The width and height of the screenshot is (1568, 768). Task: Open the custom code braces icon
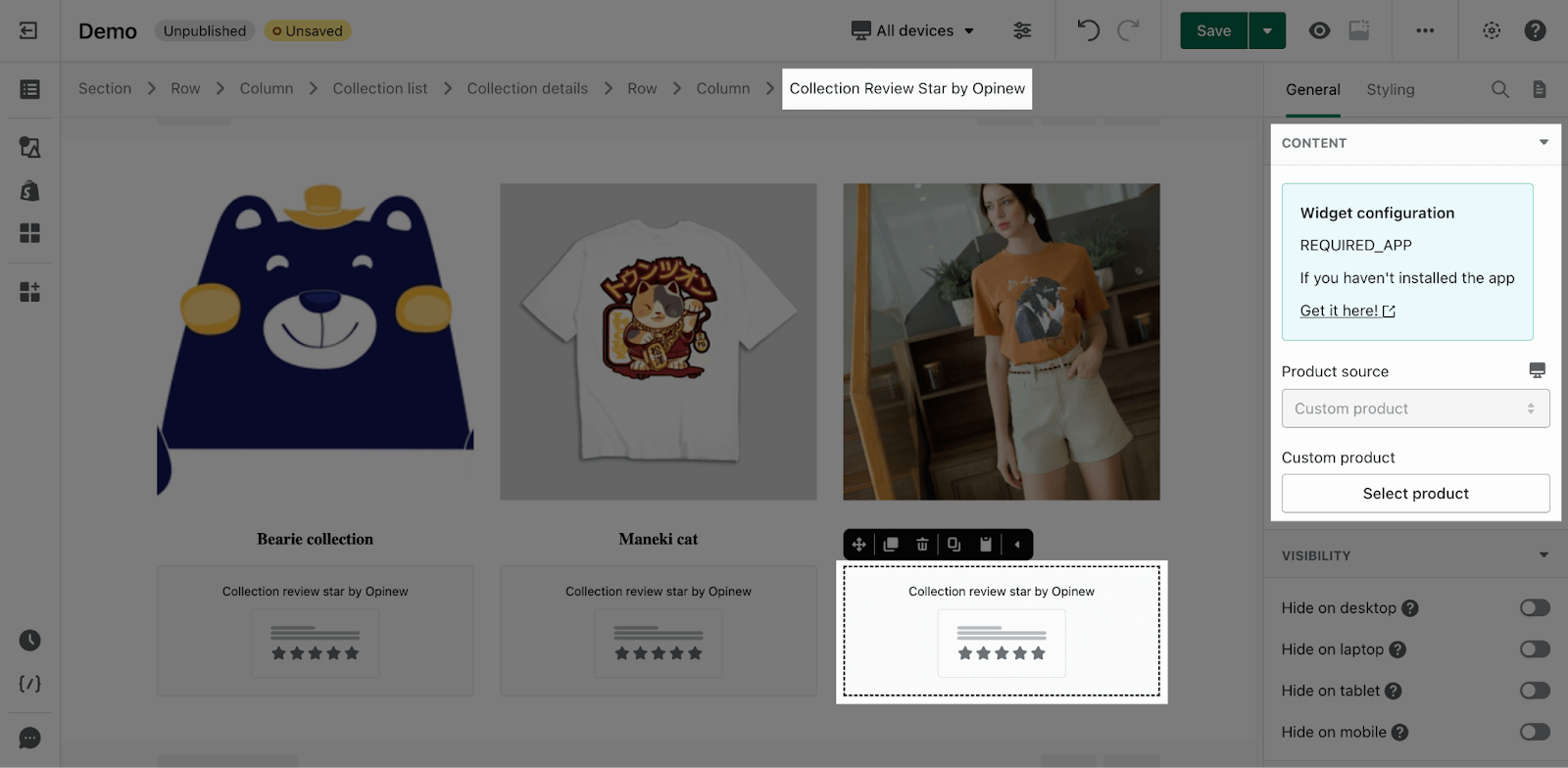point(29,684)
